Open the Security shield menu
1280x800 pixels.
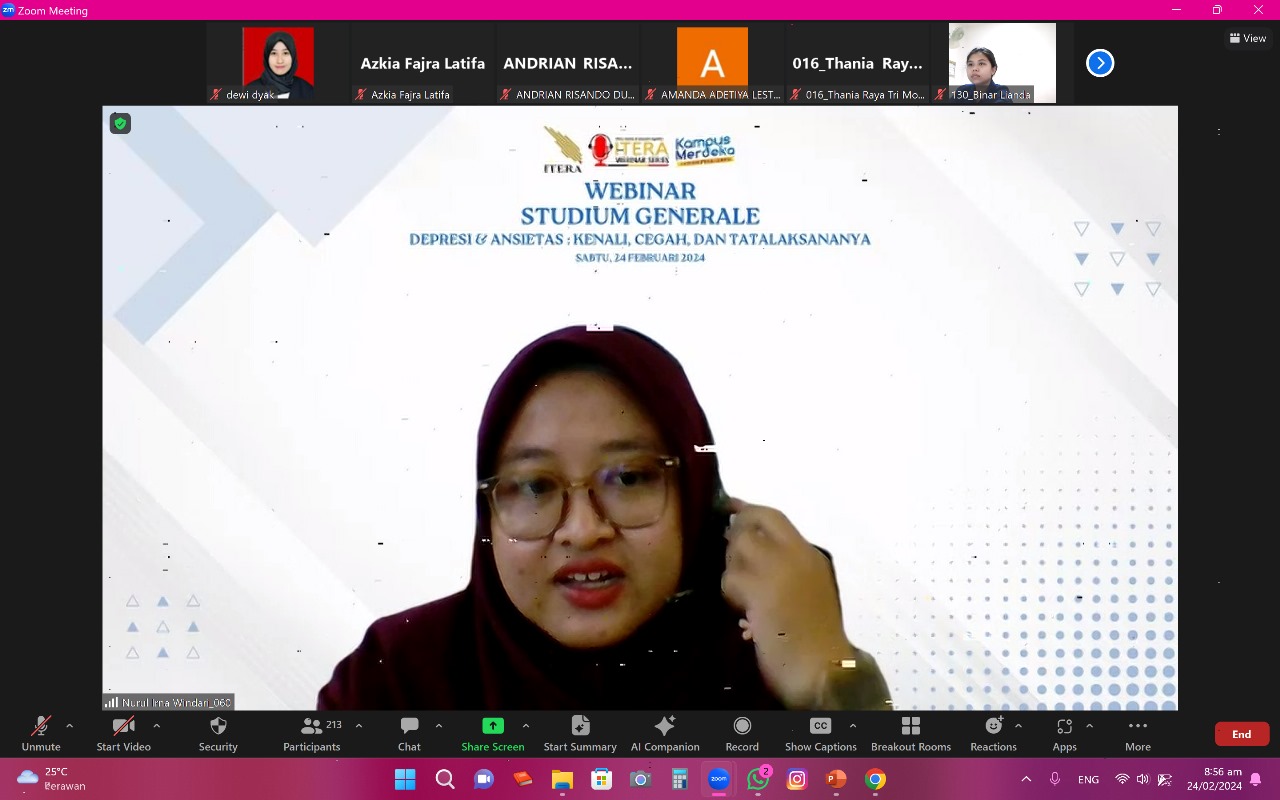[218, 733]
